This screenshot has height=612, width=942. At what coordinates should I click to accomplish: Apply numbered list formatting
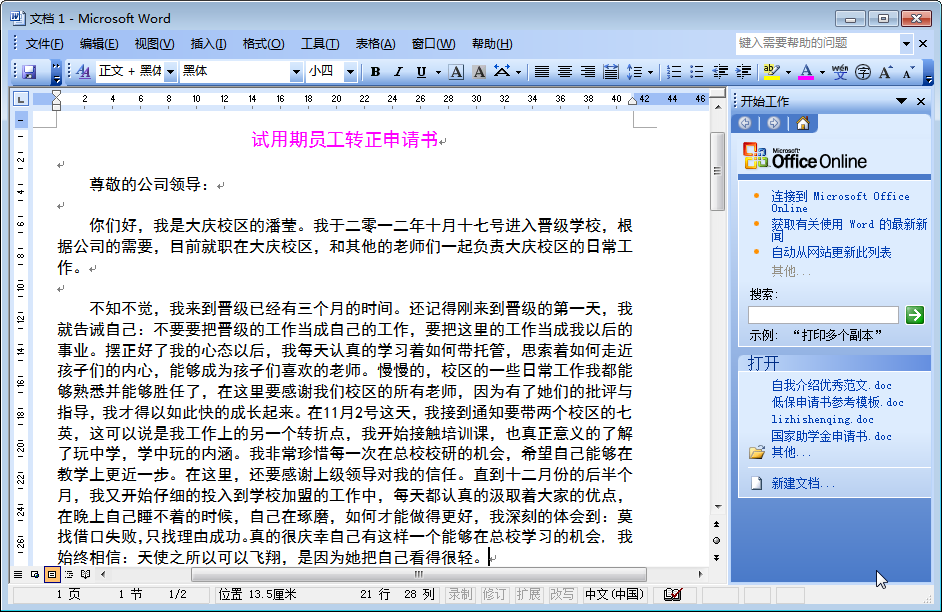point(673,72)
